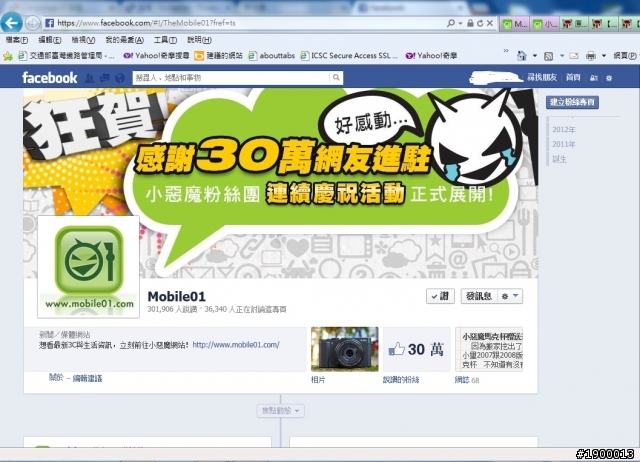Switch to the second green 小... tab
This screenshot has width=640, height=462.
point(545,24)
